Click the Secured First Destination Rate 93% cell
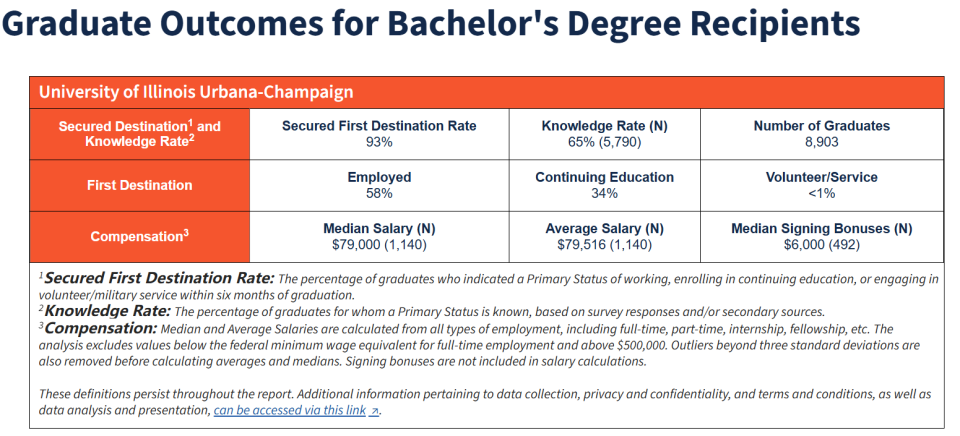 pos(379,134)
